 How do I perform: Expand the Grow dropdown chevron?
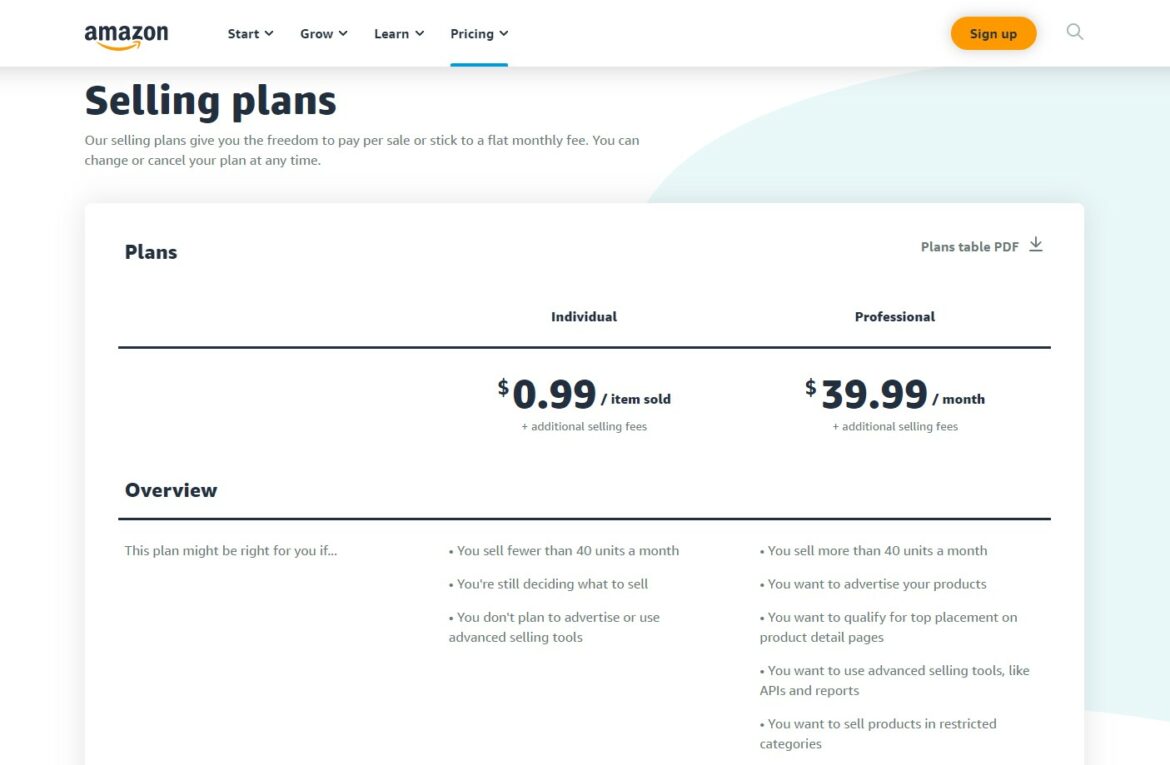[x=343, y=34]
